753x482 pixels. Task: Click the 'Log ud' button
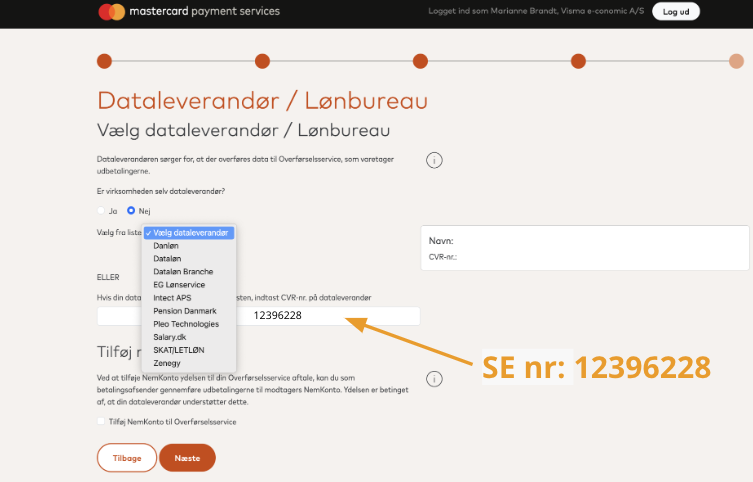coord(676,12)
